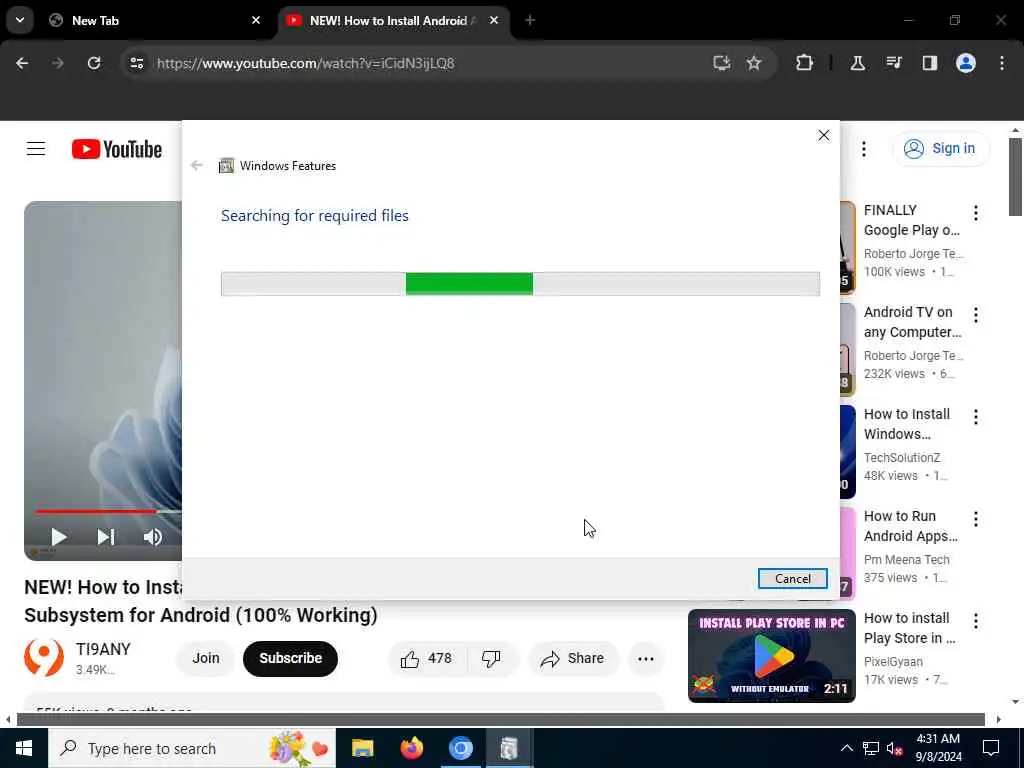The width and height of the screenshot is (1024, 768).
Task: Open the TI9ANY channel avatar
Action: click(44, 658)
